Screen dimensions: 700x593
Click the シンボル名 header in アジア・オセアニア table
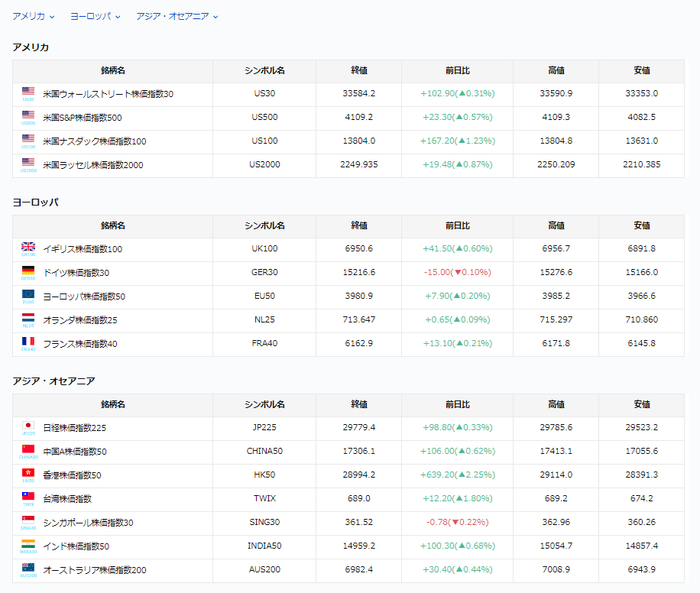click(x=265, y=404)
